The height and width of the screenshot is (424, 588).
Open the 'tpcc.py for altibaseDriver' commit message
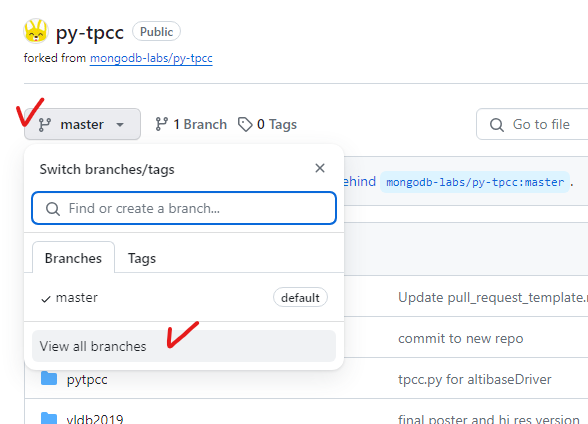tap(475, 379)
